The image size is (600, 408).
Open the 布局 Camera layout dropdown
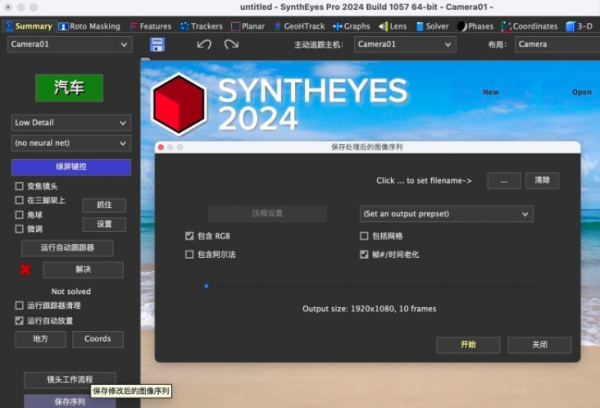(x=557, y=44)
